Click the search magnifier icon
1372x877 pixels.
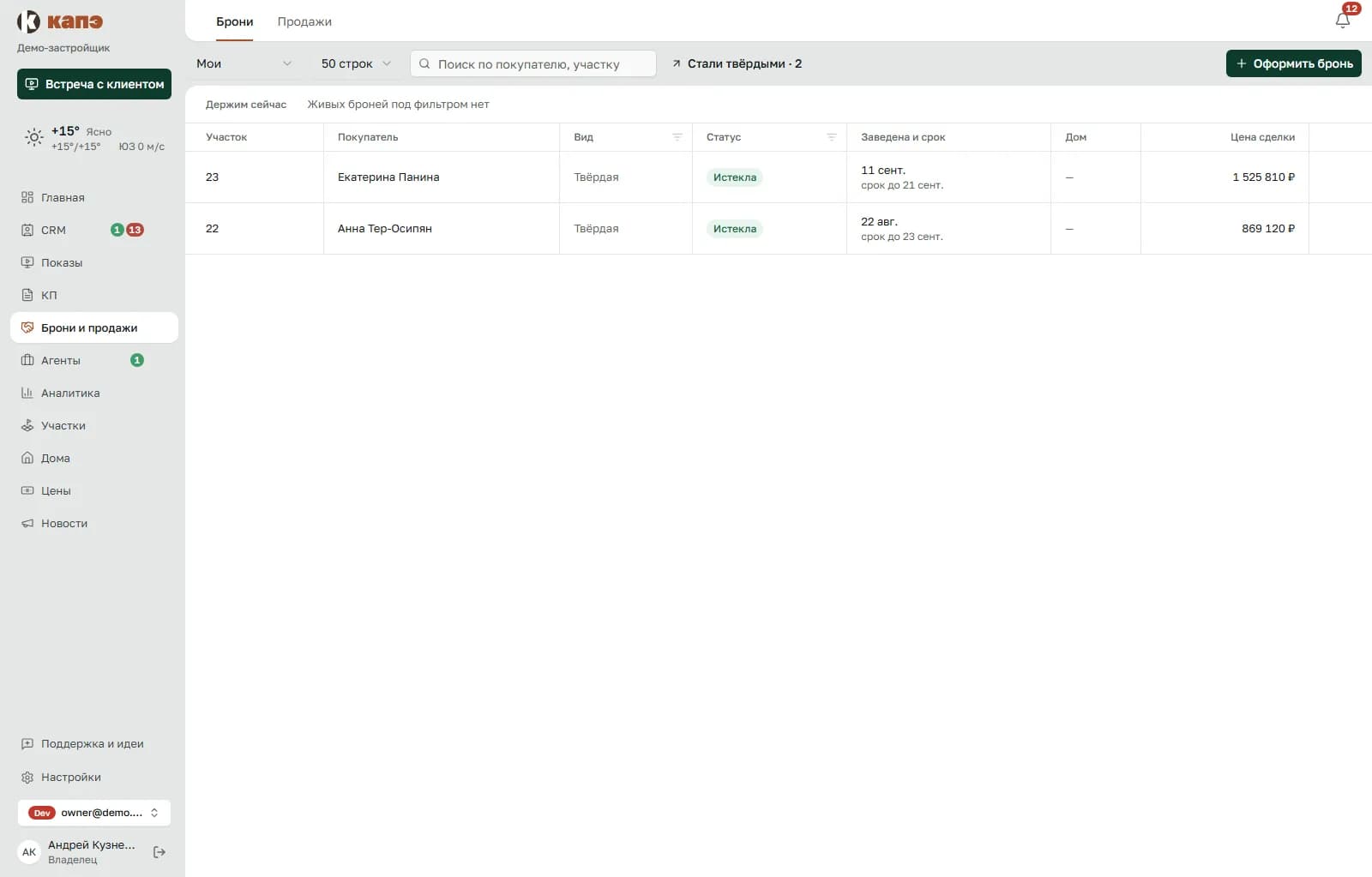[x=424, y=63]
